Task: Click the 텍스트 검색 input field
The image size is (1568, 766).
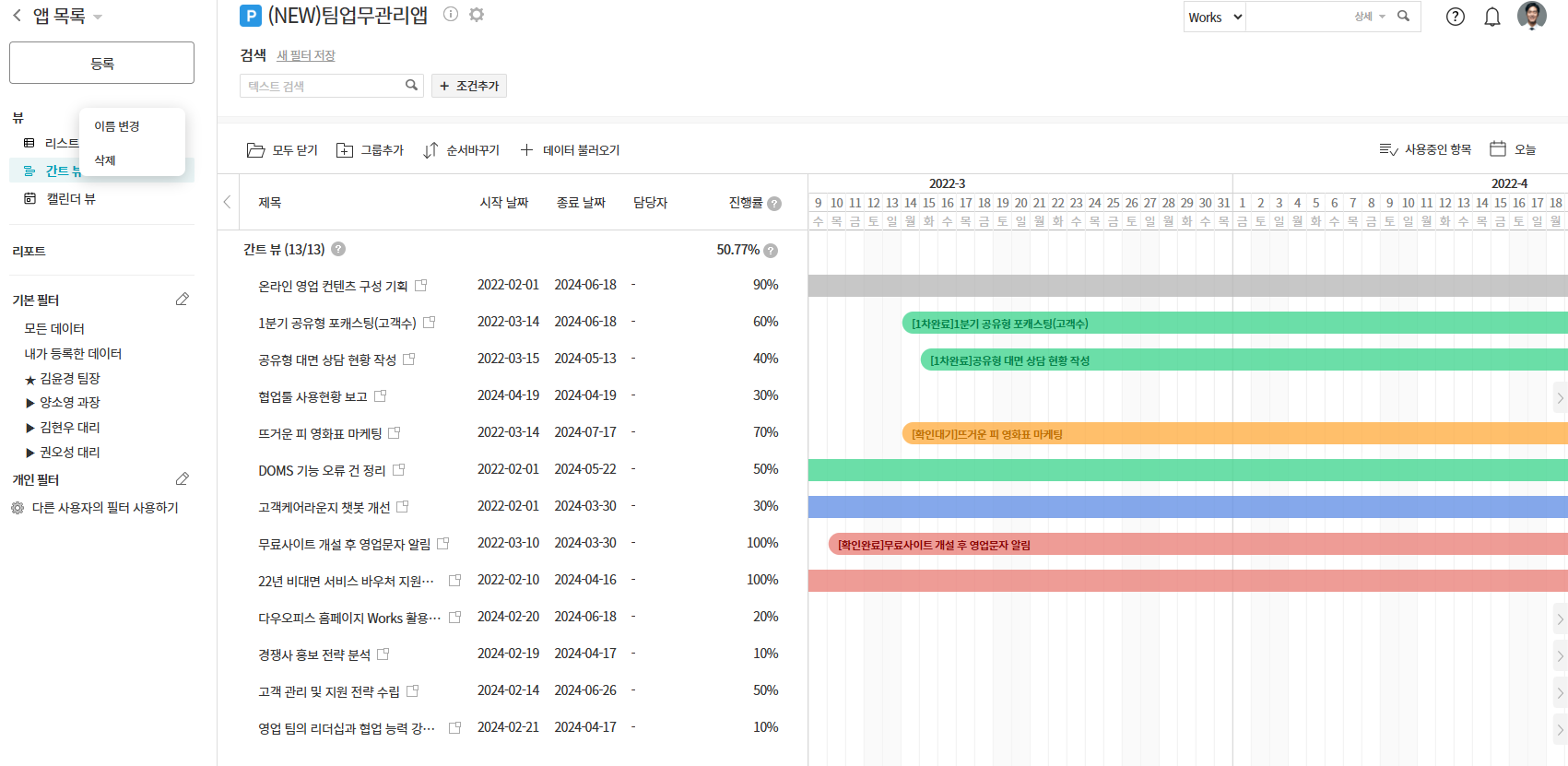Action: [323, 86]
